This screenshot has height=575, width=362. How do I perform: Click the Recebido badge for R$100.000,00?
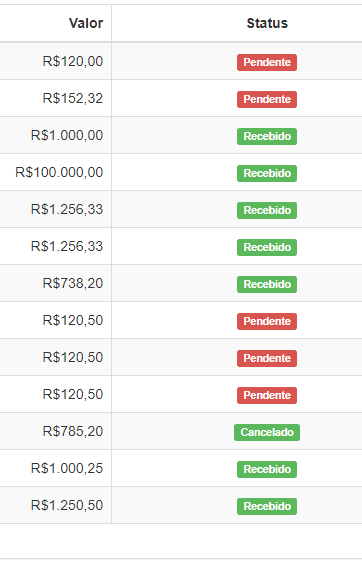[x=267, y=173]
